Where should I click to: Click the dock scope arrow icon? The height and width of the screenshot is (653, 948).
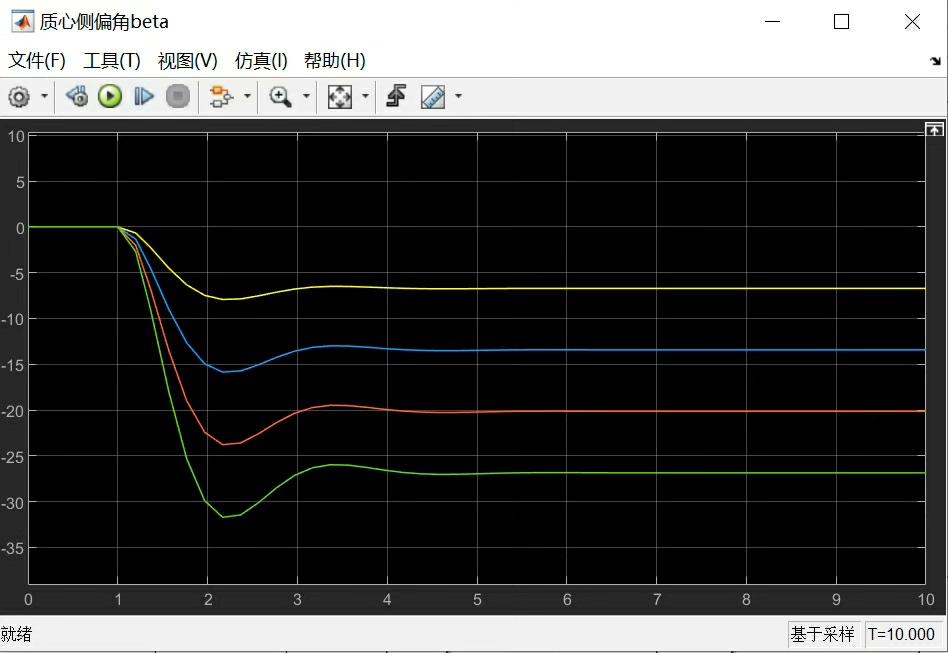pyautogui.click(x=935, y=61)
